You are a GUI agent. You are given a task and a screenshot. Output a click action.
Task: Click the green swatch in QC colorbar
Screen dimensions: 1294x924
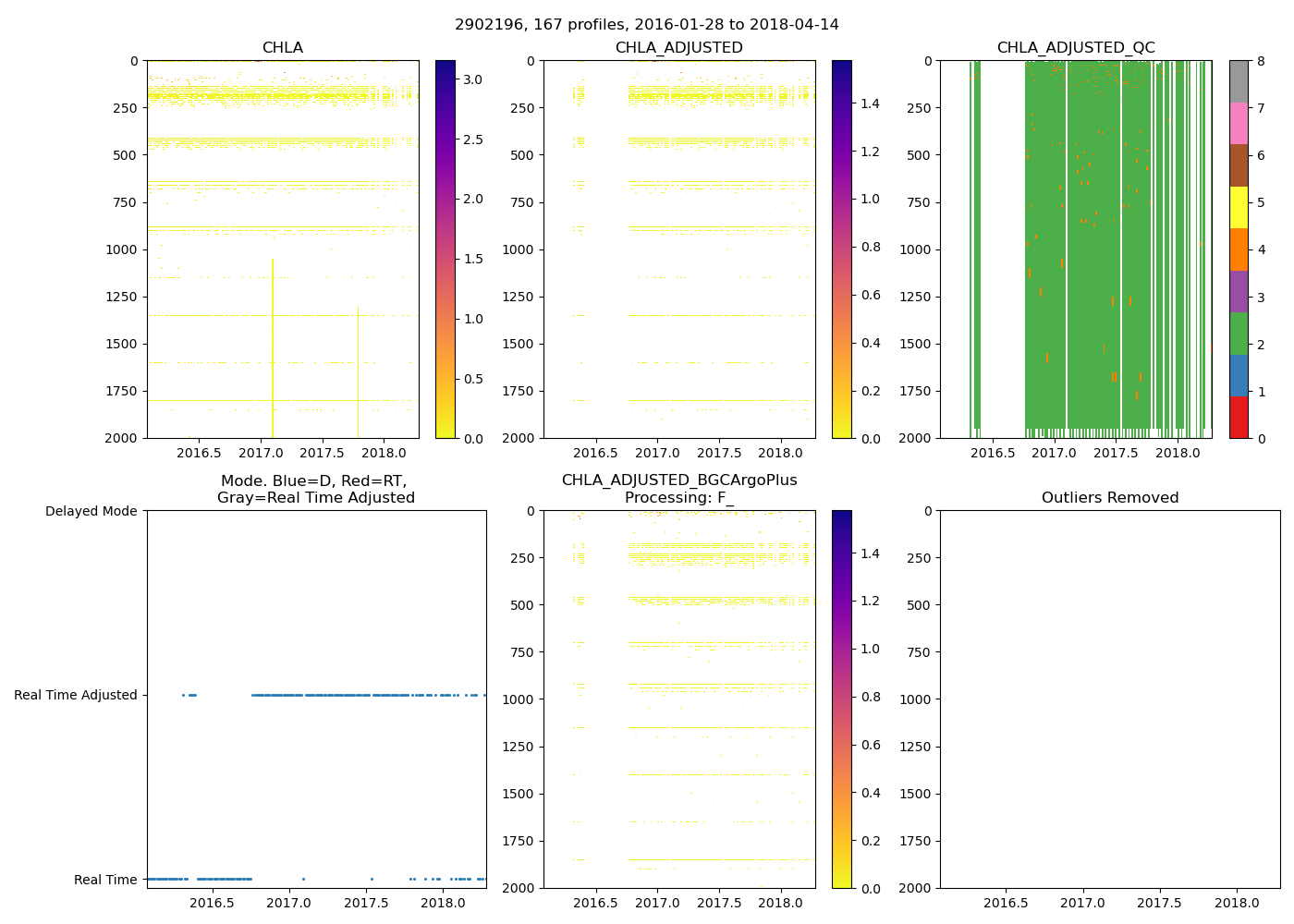pyautogui.click(x=1239, y=334)
